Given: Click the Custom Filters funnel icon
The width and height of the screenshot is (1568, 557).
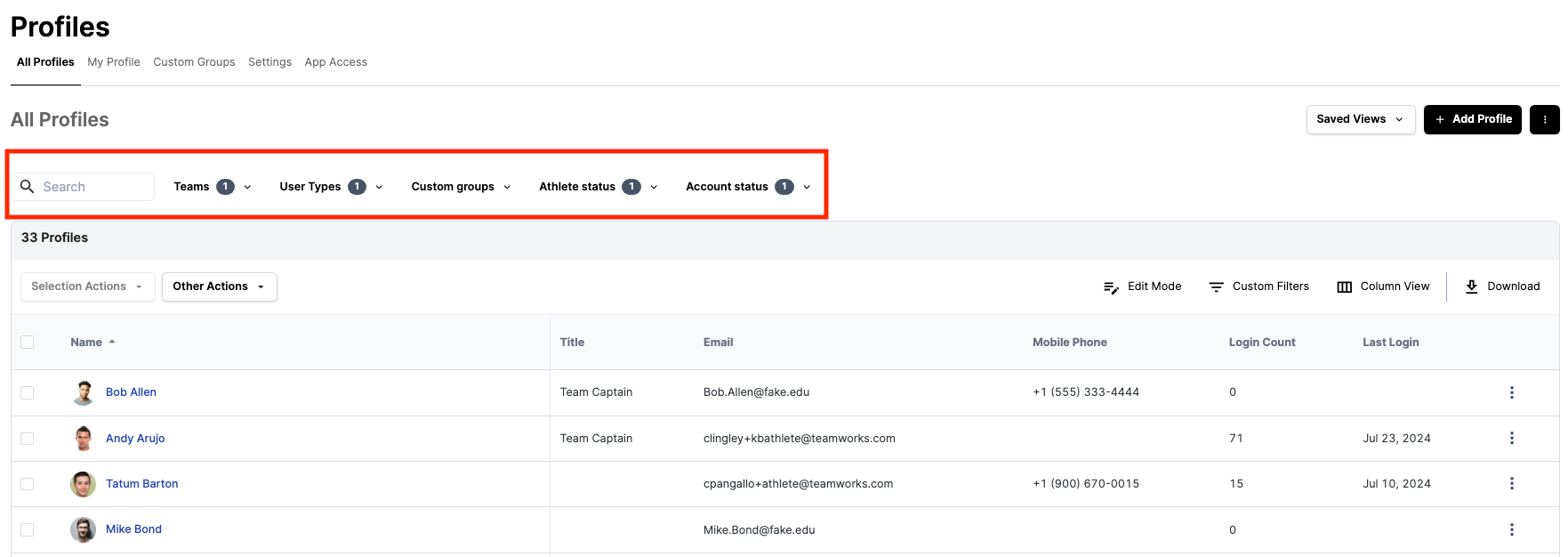Looking at the screenshot, I should coord(1216,287).
